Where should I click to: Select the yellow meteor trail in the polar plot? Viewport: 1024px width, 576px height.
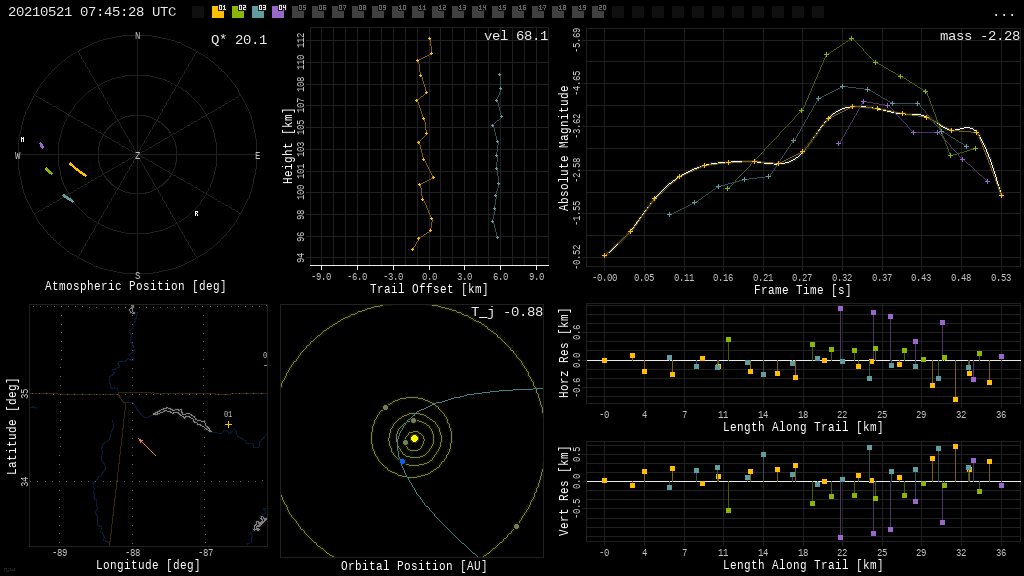click(x=77, y=169)
